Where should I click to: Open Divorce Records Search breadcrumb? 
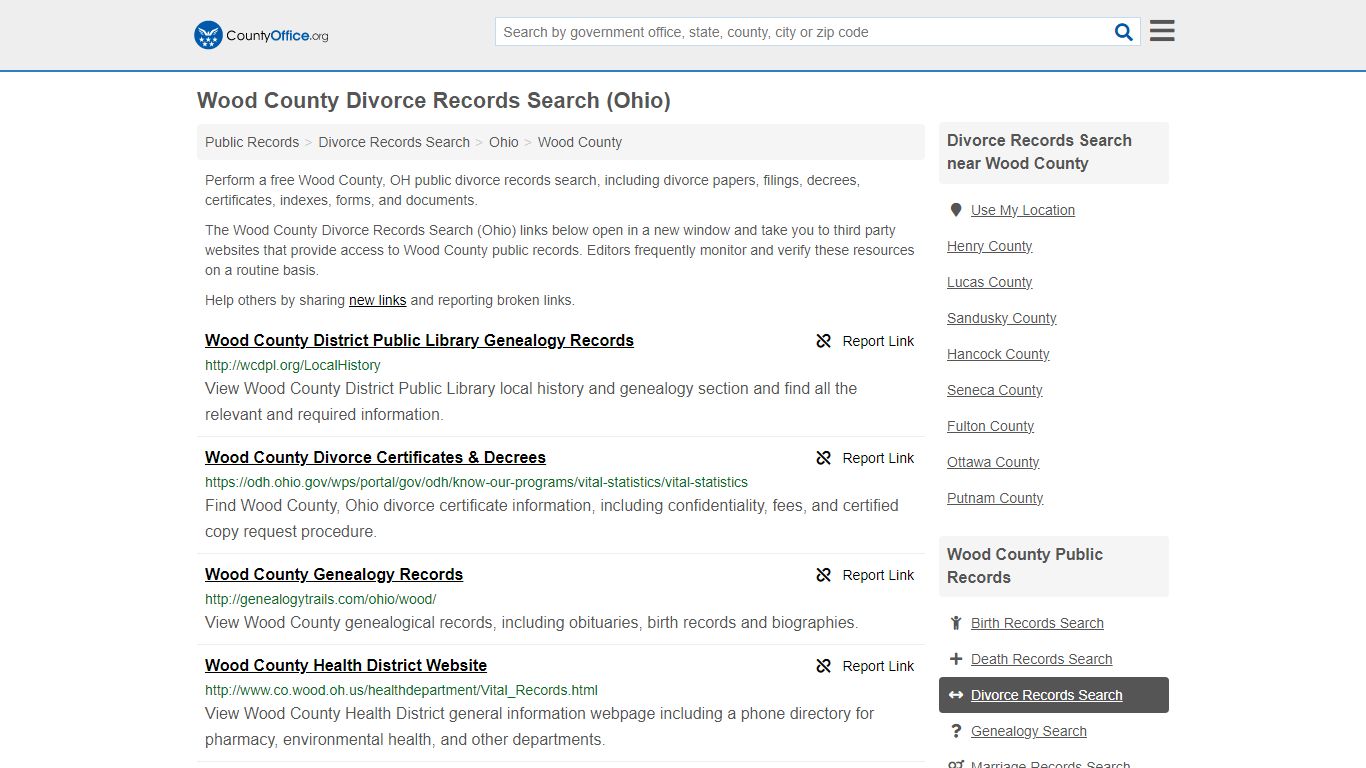tap(394, 142)
